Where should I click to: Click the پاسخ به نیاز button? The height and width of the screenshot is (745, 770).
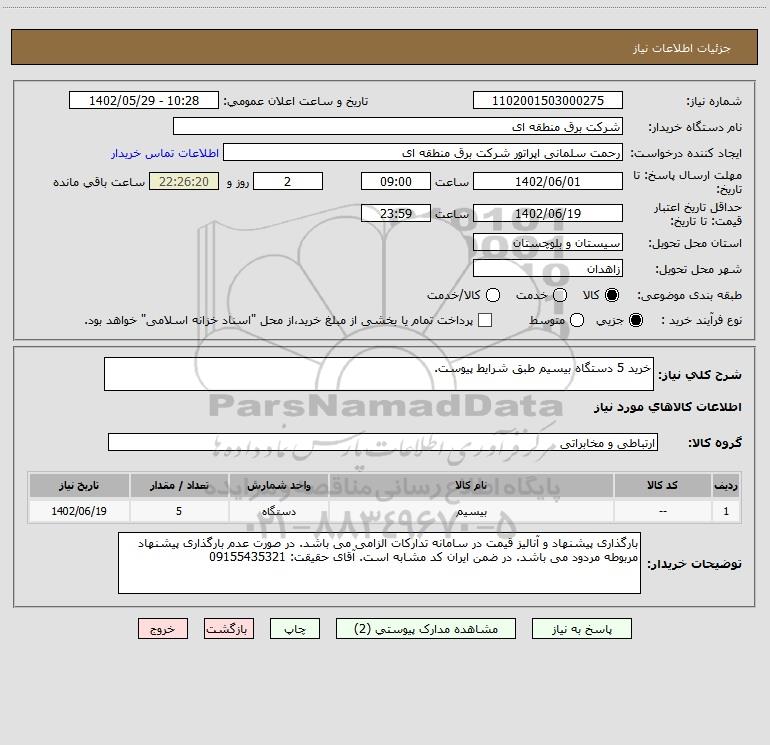click(581, 629)
